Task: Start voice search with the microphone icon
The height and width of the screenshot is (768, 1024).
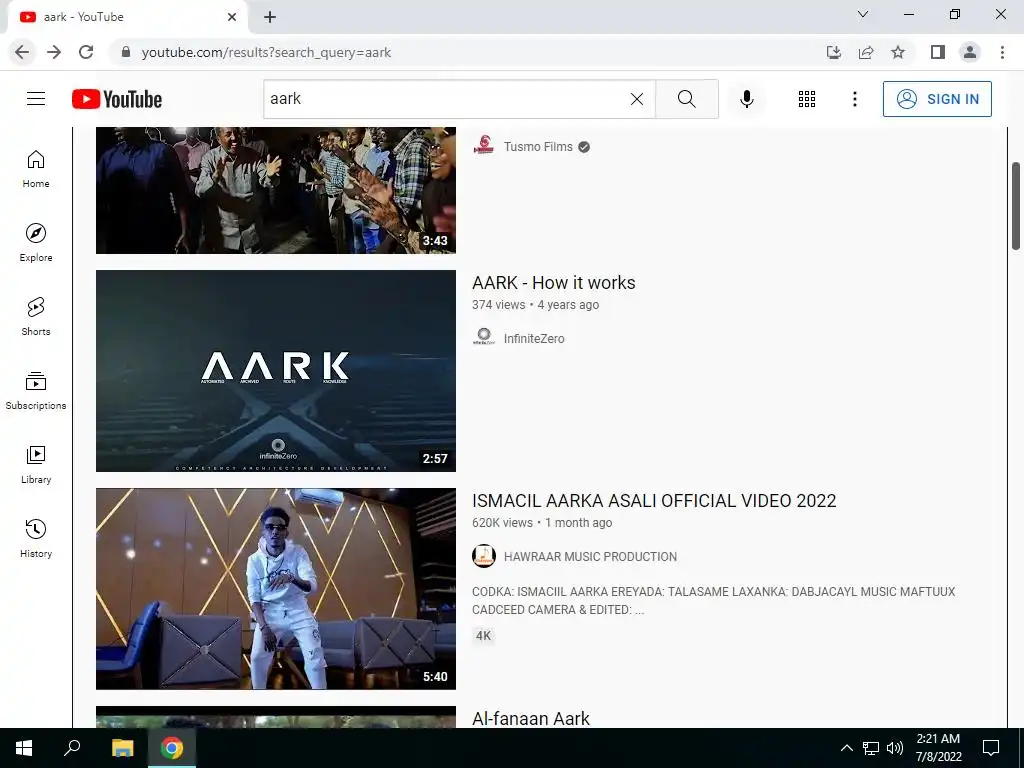Action: [746, 99]
